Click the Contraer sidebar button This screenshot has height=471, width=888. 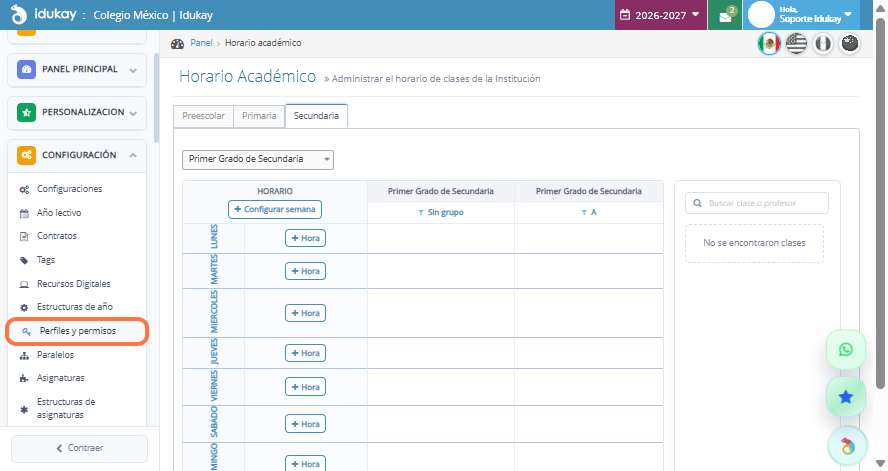click(x=79, y=448)
